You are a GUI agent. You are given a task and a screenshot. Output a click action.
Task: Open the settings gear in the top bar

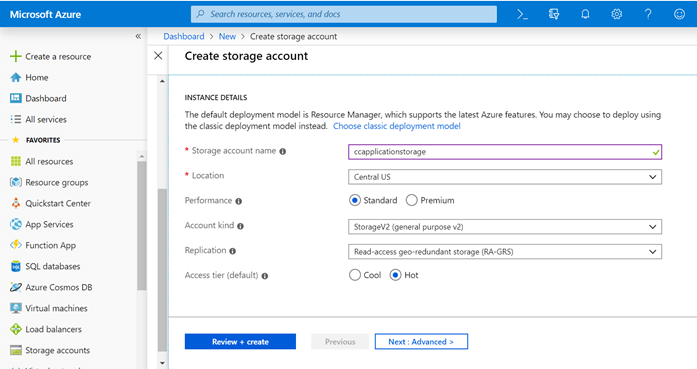617,14
